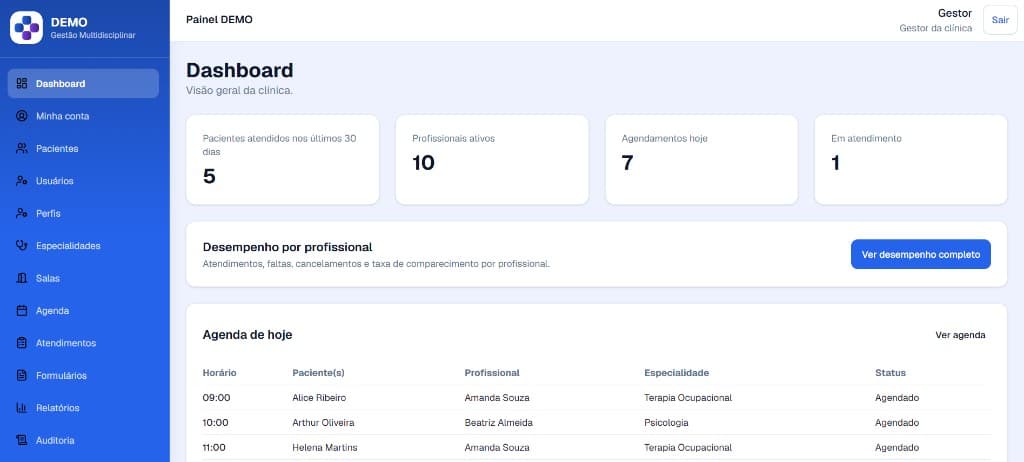Image resolution: width=1024 pixels, height=462 pixels.
Task: Click the Salas door icon
Action: (x=22, y=278)
